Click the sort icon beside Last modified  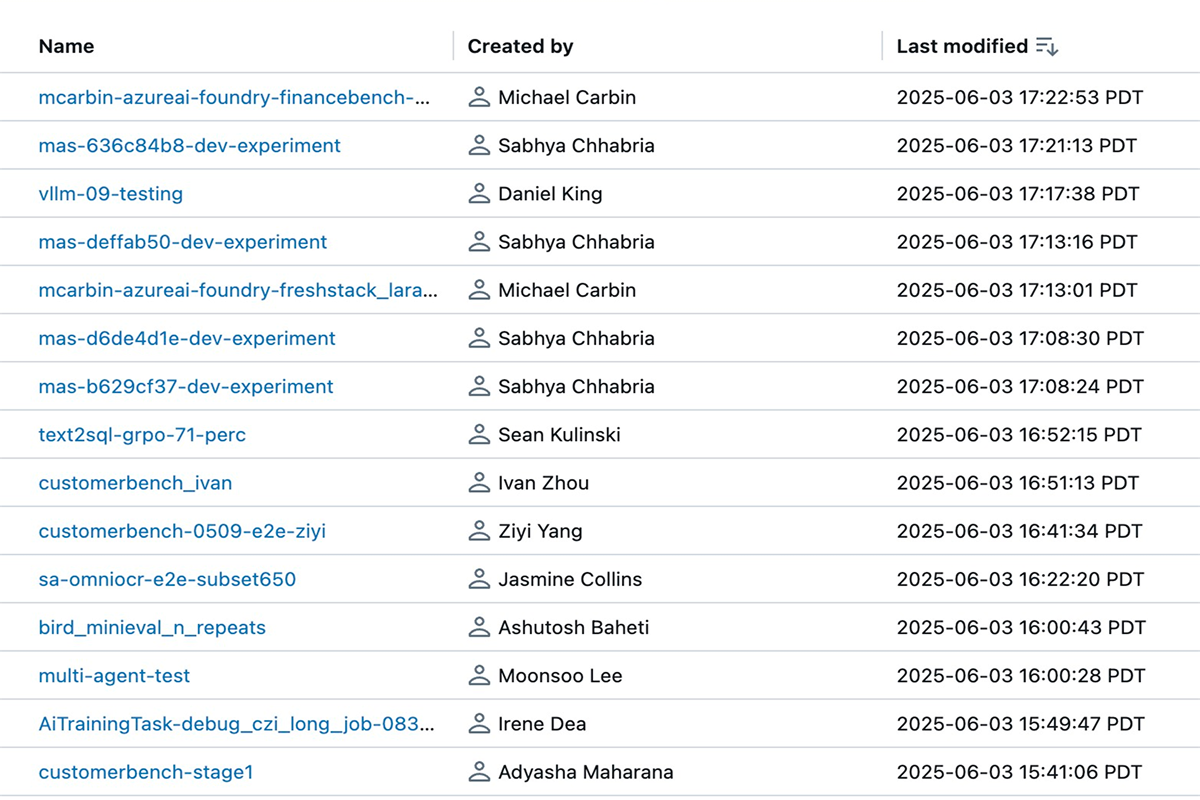1047,46
